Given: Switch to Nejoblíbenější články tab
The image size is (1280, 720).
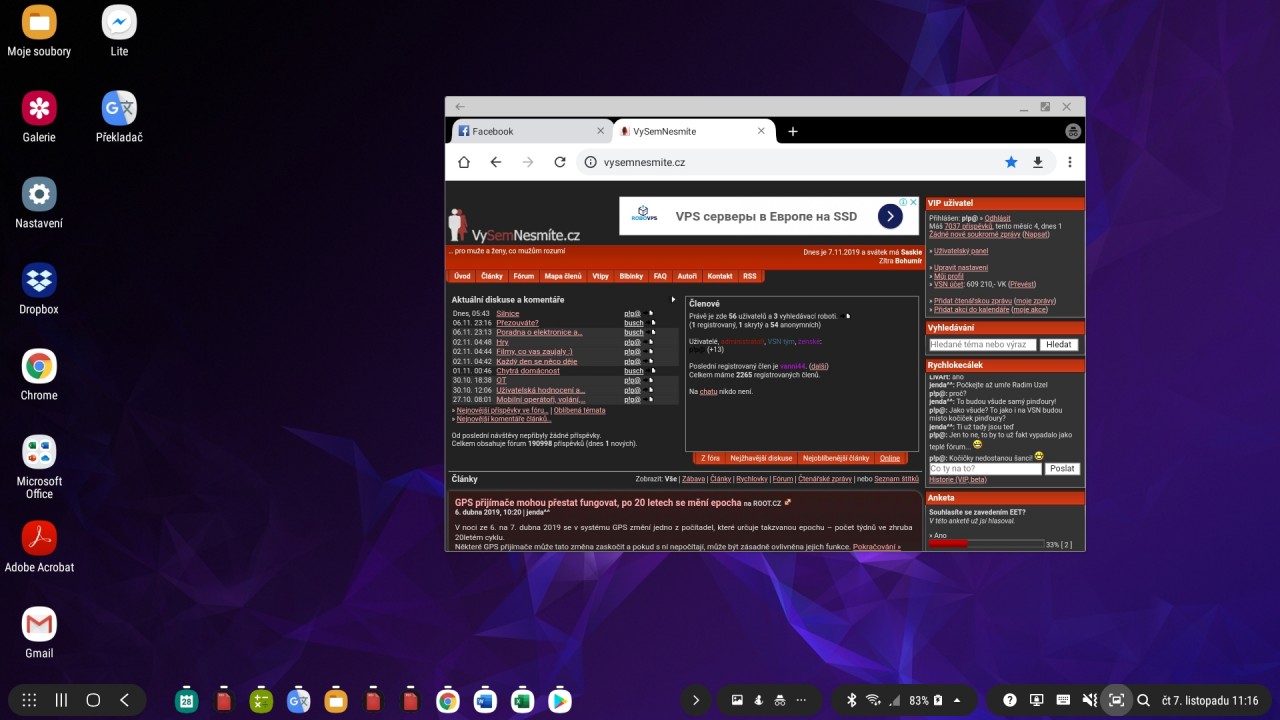Looking at the screenshot, I should pos(836,458).
